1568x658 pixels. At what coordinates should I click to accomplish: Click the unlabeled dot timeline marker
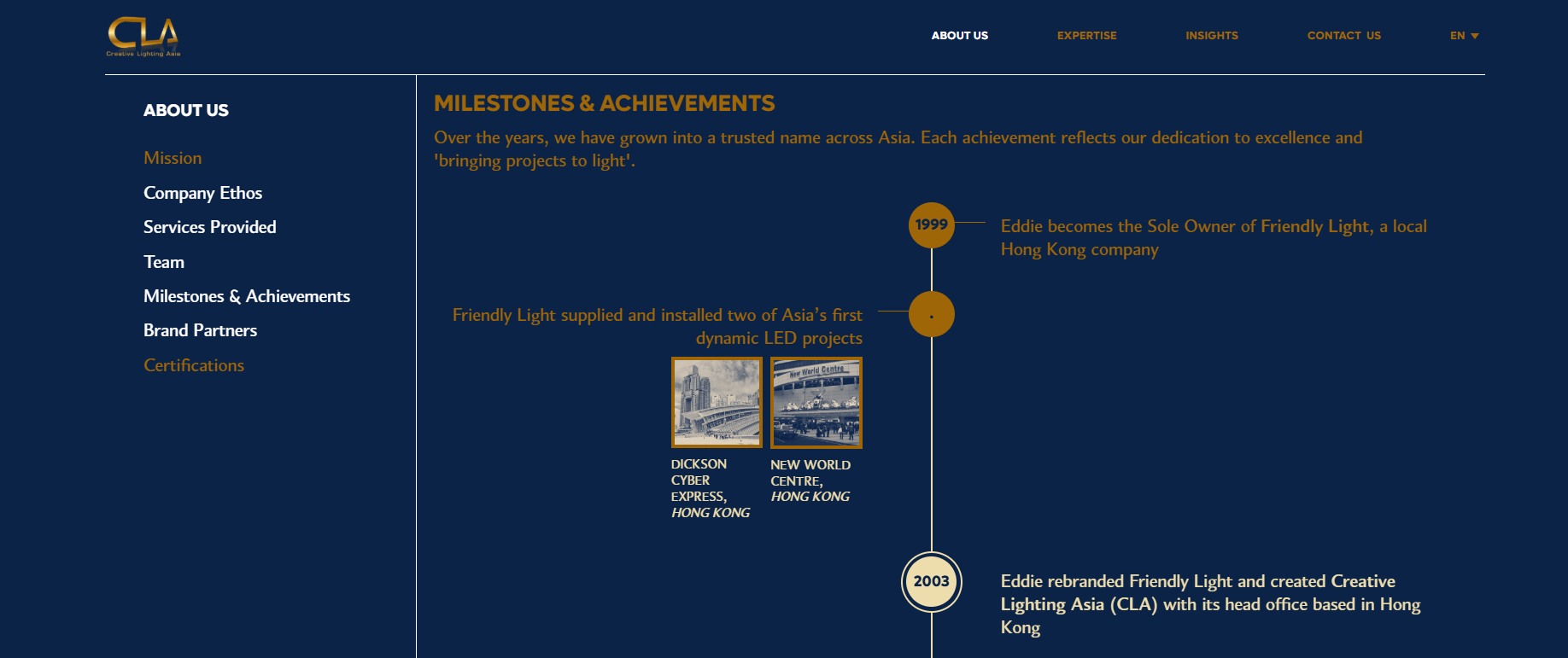(x=931, y=314)
